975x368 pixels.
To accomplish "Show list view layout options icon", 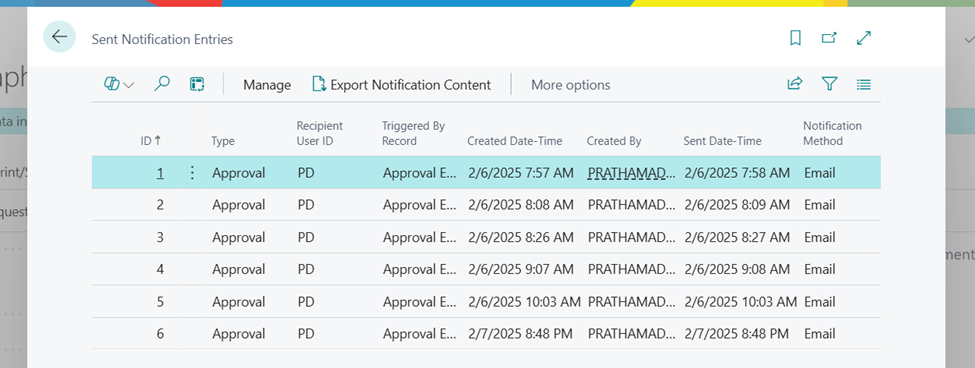I will pyautogui.click(x=864, y=84).
